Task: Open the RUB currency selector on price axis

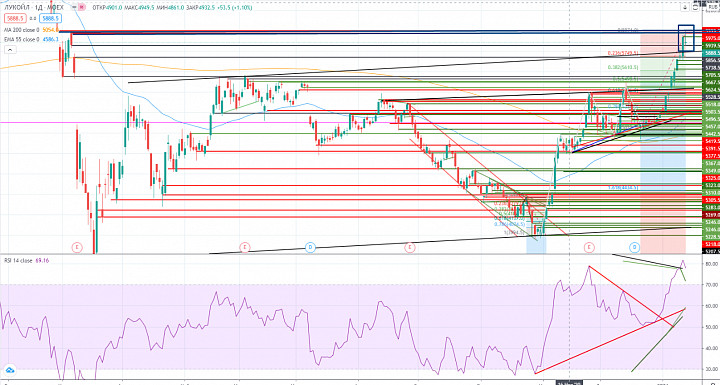Action: (713, 7)
